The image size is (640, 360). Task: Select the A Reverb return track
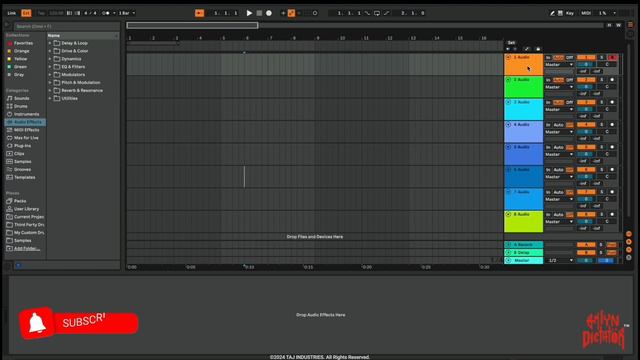click(x=524, y=245)
